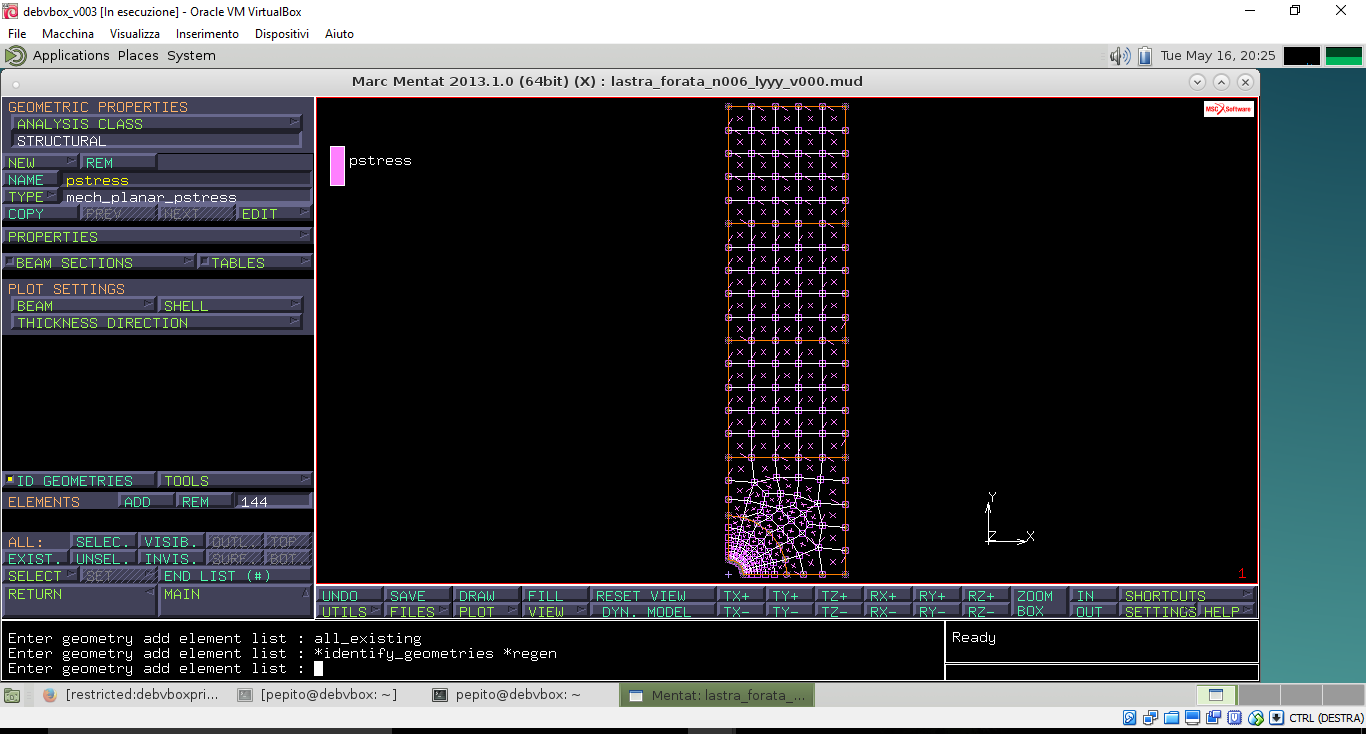Click TX- translate view button

[x=740, y=611]
